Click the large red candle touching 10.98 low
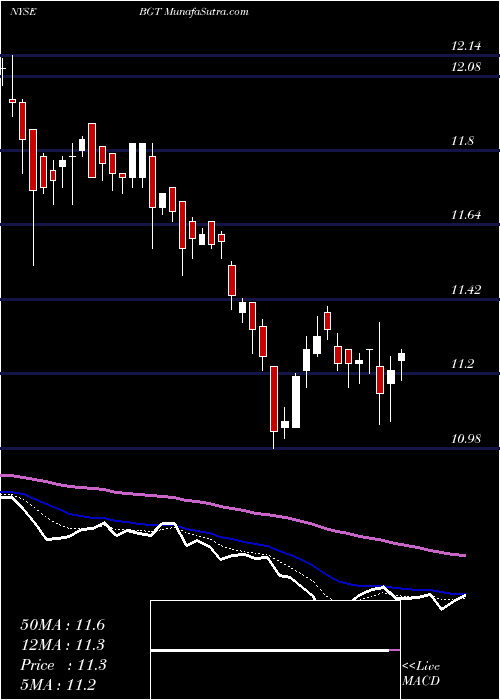500x700 pixels. pyautogui.click(x=274, y=399)
